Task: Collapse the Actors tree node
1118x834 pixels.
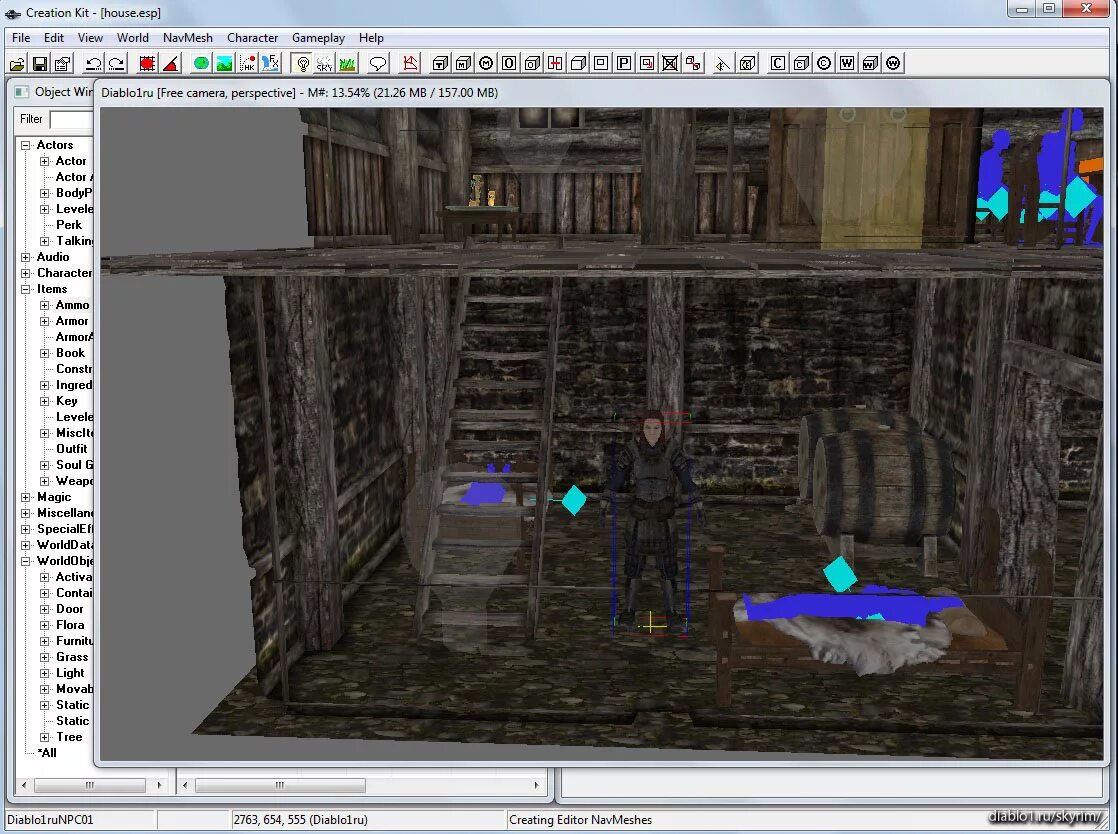Action: [26, 145]
